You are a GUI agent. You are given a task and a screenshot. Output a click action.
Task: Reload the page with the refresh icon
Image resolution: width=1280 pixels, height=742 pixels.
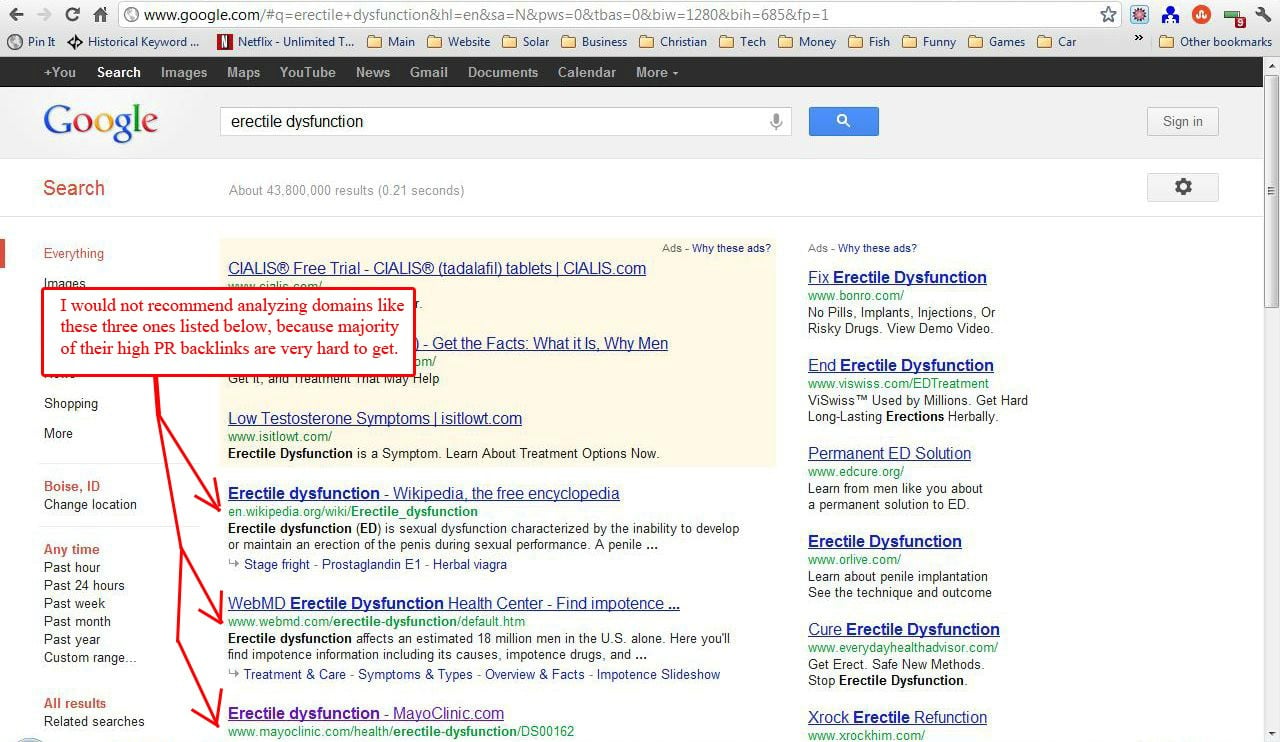[x=72, y=15]
